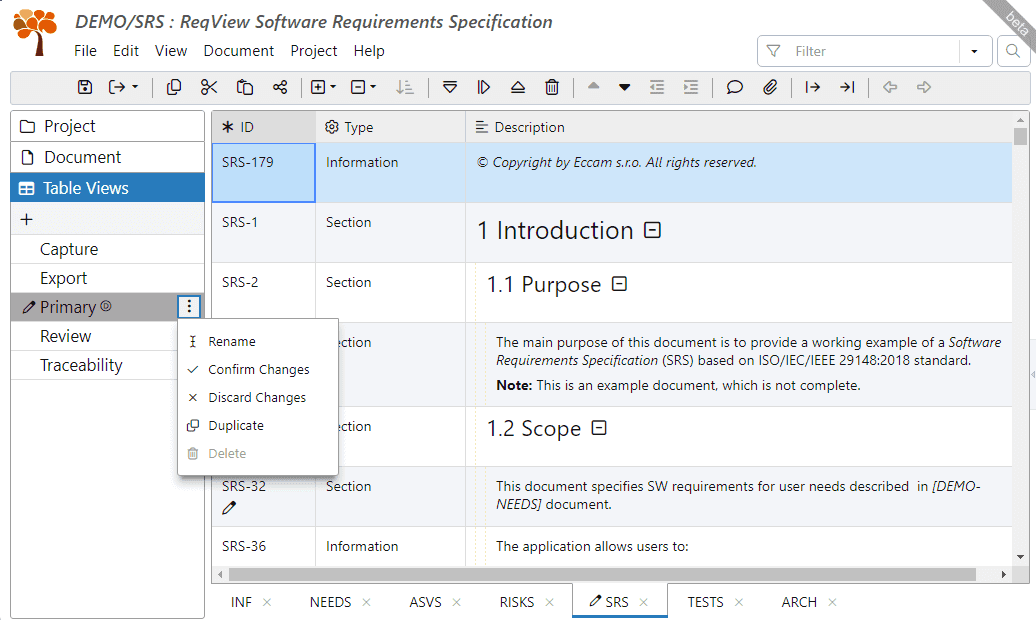Close the ASVS tab
1036x620 pixels.
[457, 602]
